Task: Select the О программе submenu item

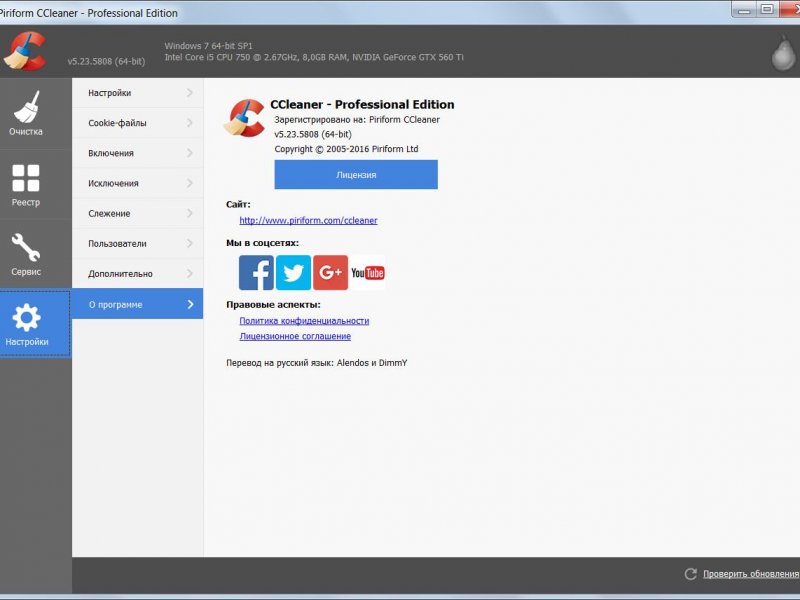Action: click(x=138, y=304)
